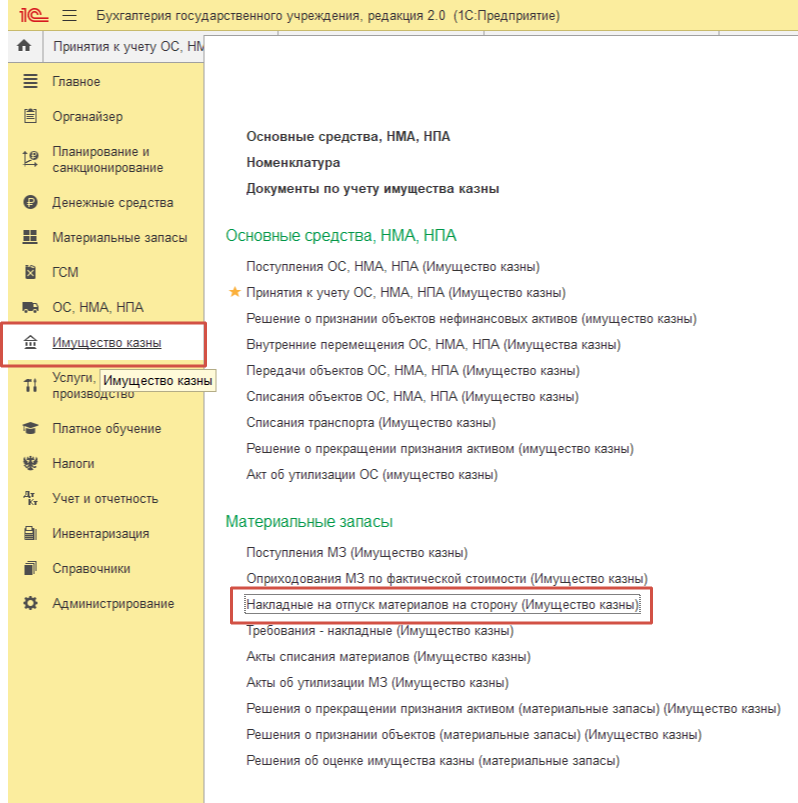798x803 pixels.
Task: Open the Номенклатура link
Action: 293,162
